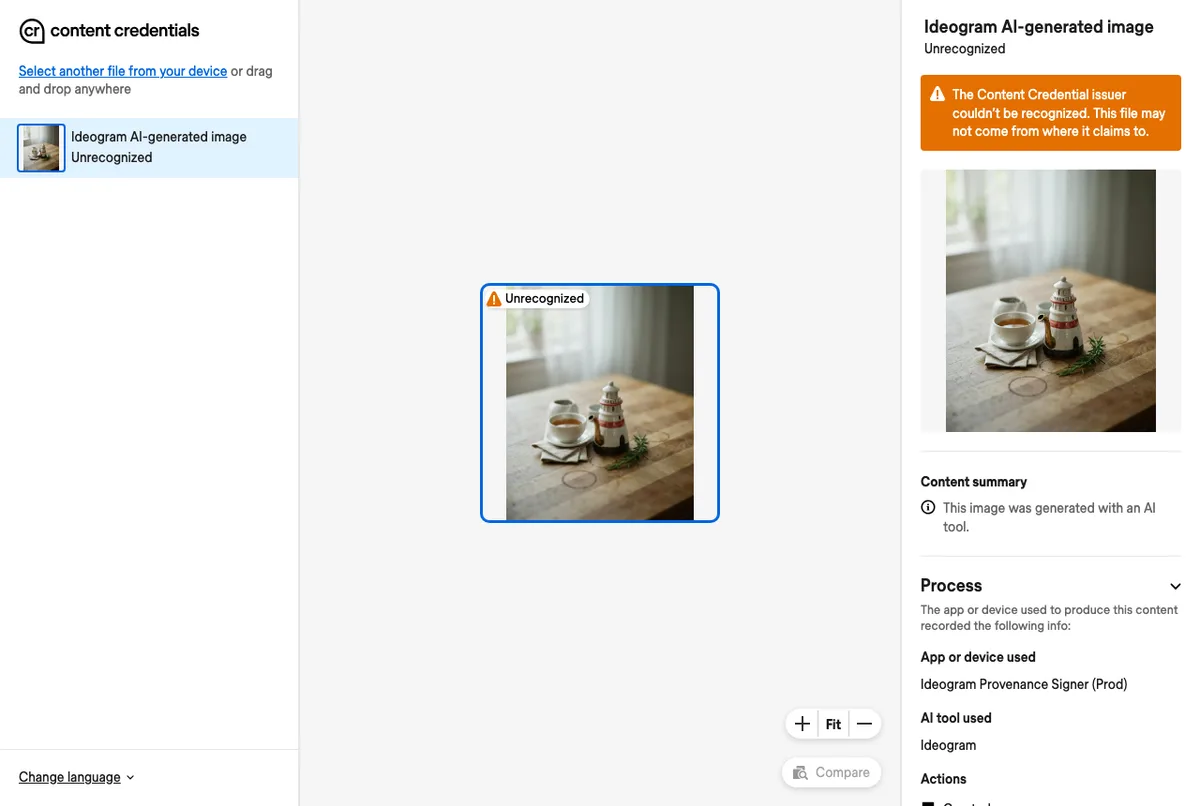This screenshot has width=1200, height=806.
Task: Select the Ideogram AI-generated image list item
Action: 149,148
